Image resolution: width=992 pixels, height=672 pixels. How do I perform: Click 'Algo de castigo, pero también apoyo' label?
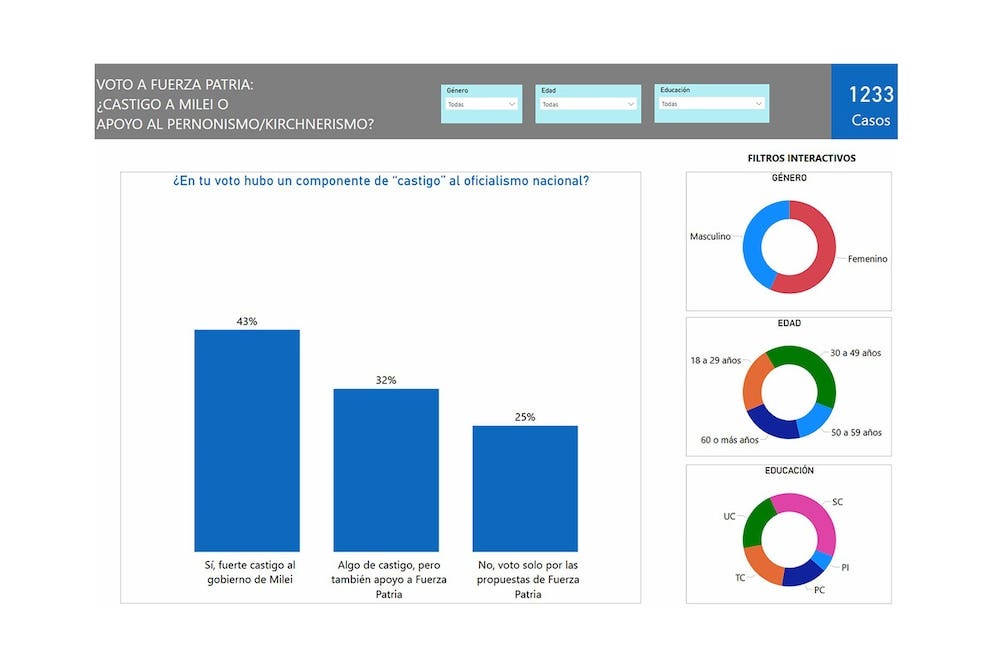click(x=389, y=579)
